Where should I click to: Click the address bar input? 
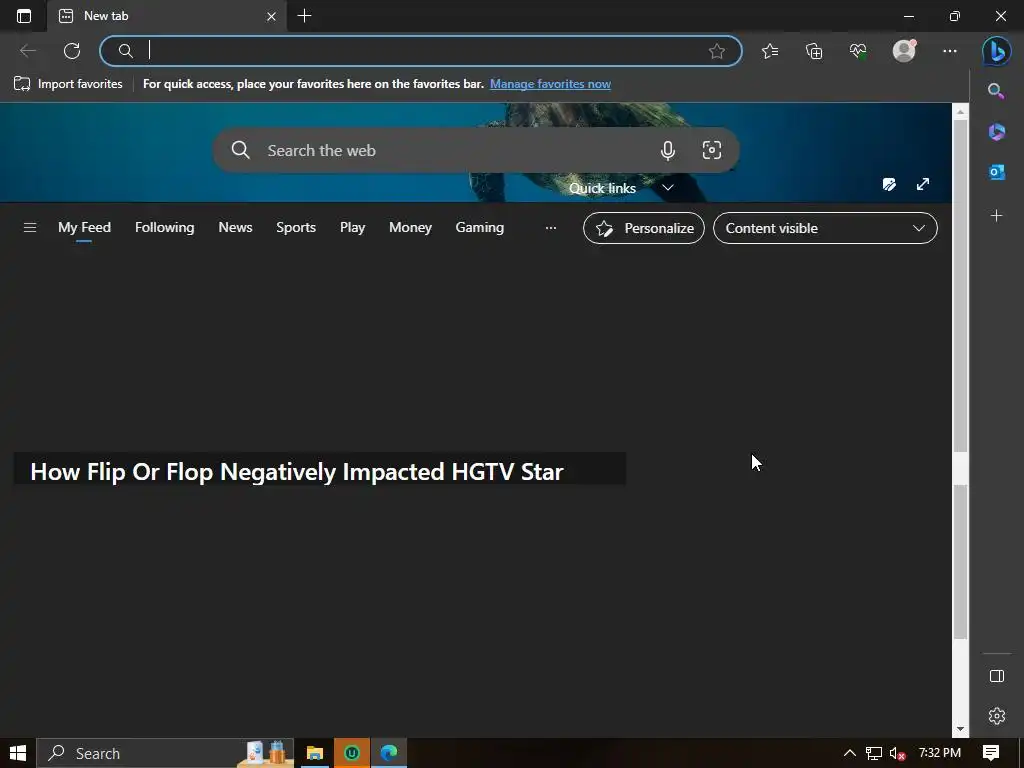[421, 51]
